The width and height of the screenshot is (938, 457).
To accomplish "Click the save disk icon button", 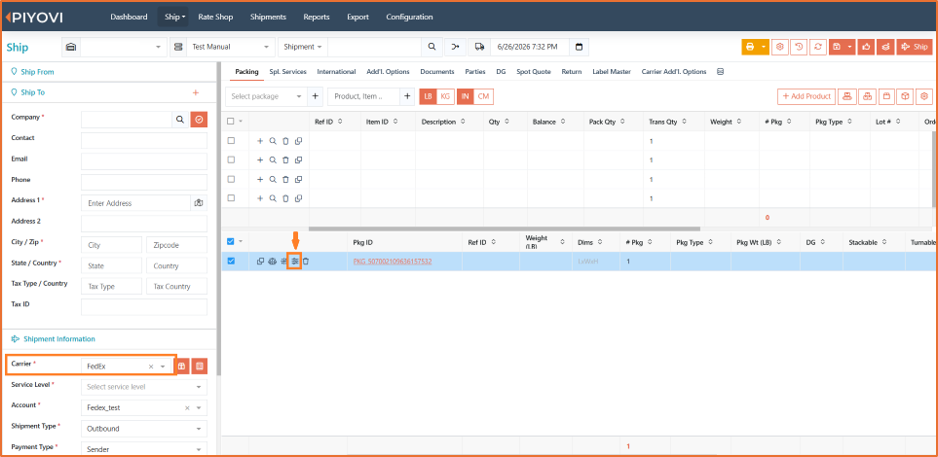I will 836,47.
